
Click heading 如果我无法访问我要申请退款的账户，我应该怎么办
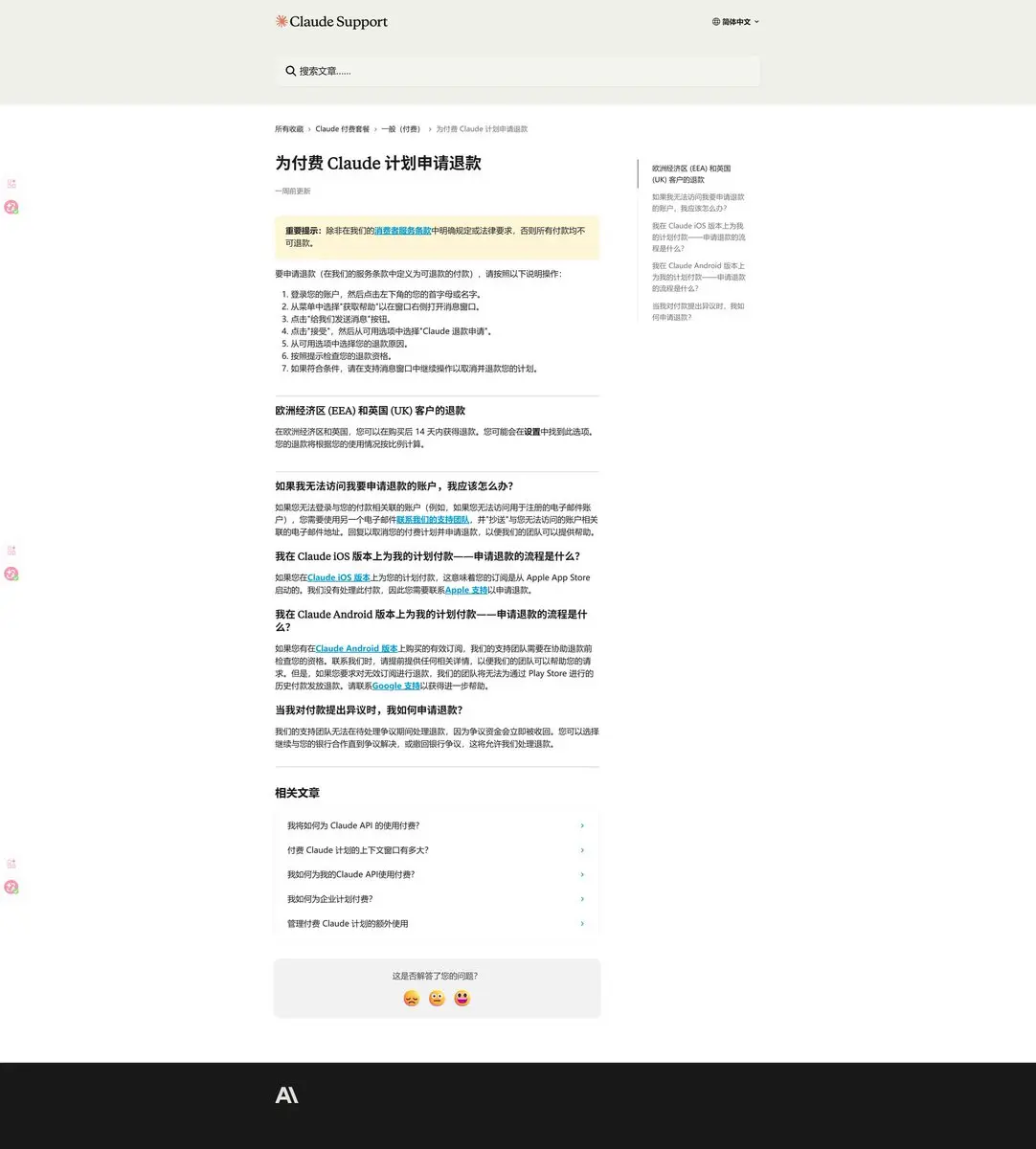click(394, 486)
